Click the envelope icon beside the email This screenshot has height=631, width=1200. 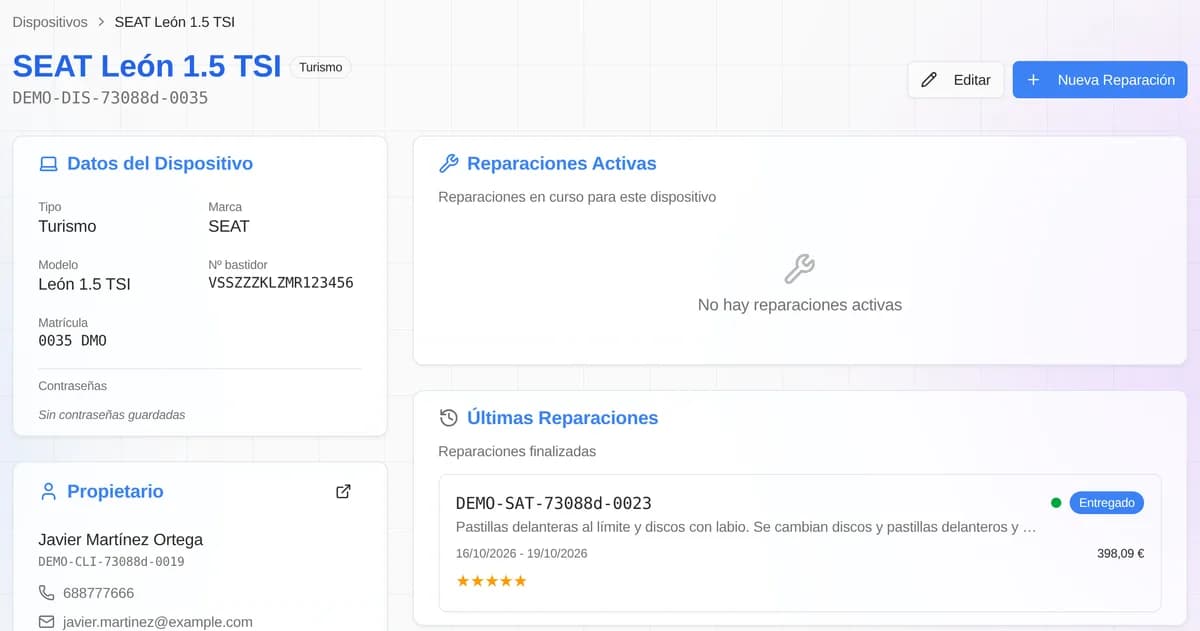pos(46,622)
